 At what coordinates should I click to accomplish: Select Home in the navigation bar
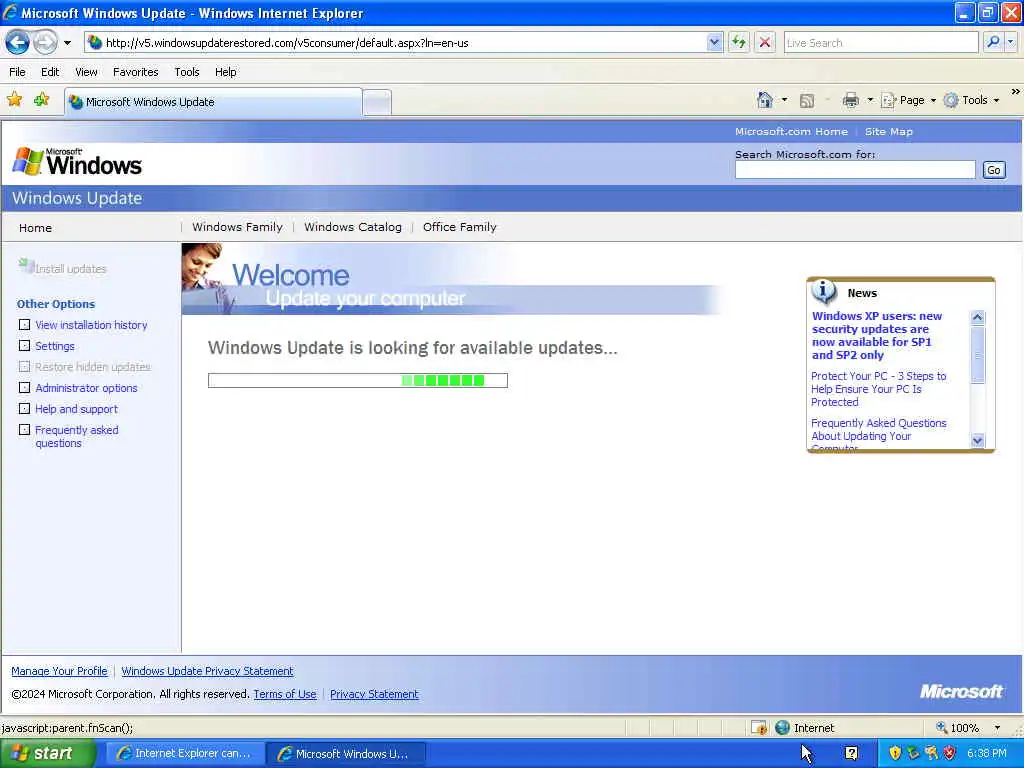click(x=35, y=228)
